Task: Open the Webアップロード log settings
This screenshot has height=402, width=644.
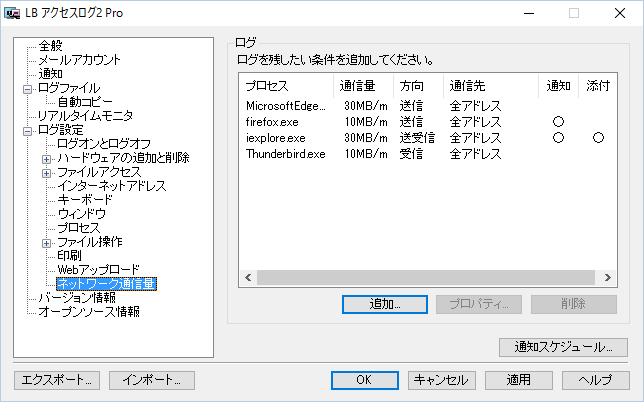Action: click(98, 270)
